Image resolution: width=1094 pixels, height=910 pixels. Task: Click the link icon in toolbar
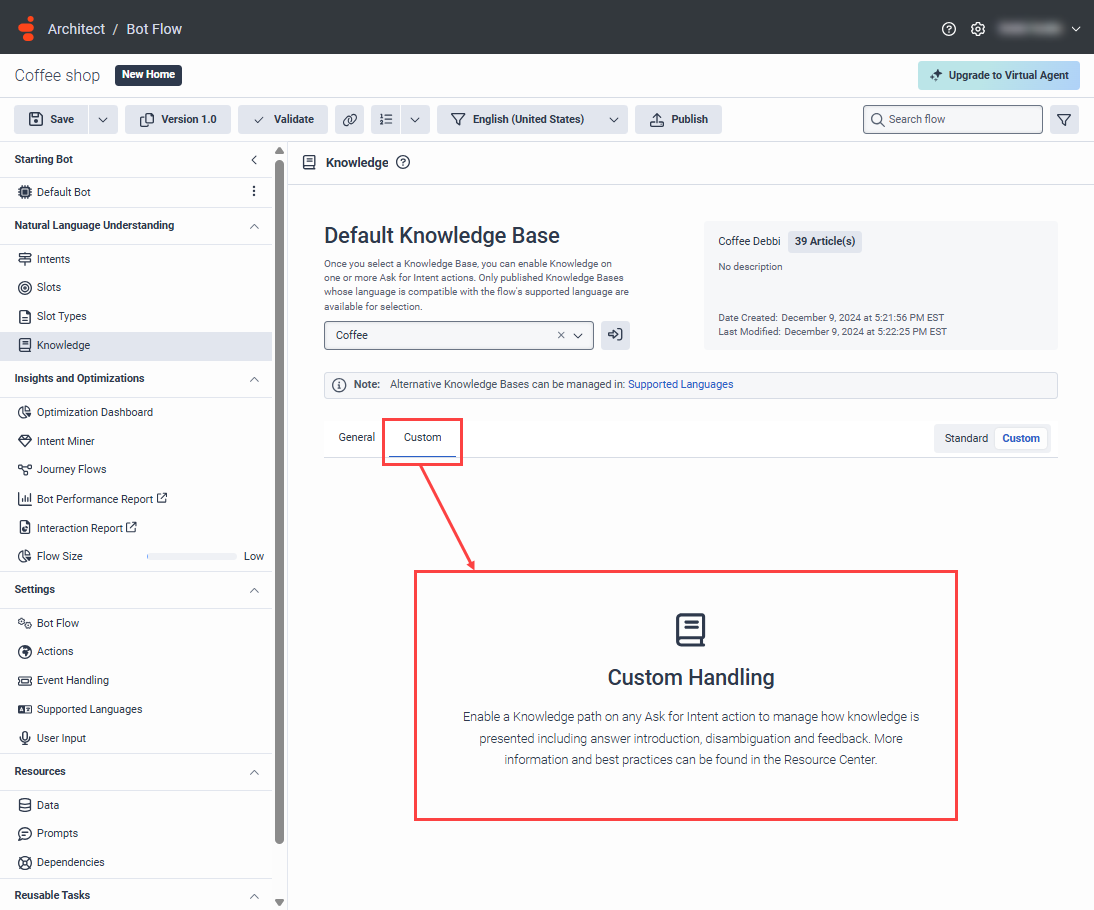tap(350, 119)
